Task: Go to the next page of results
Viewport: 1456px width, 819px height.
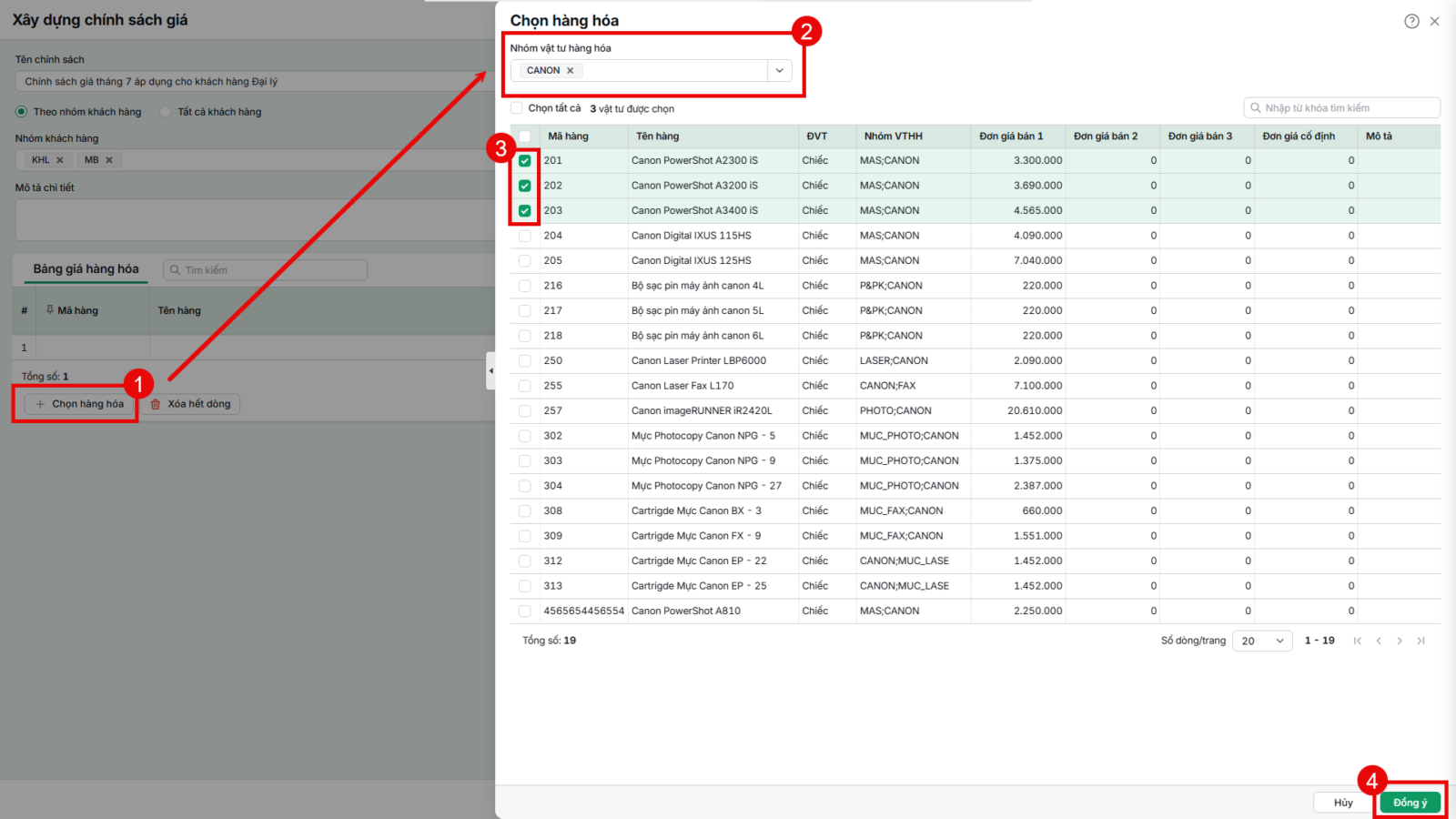Action: (x=1400, y=641)
